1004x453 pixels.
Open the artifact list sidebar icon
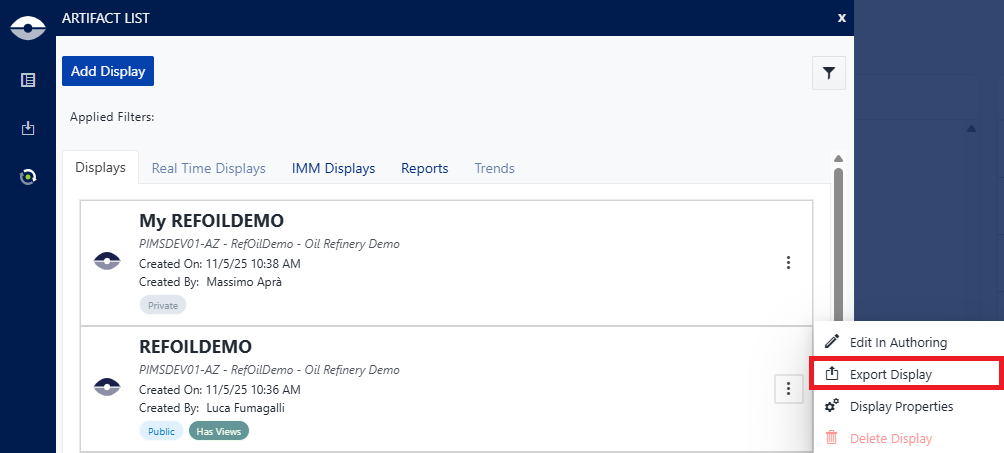(28, 80)
